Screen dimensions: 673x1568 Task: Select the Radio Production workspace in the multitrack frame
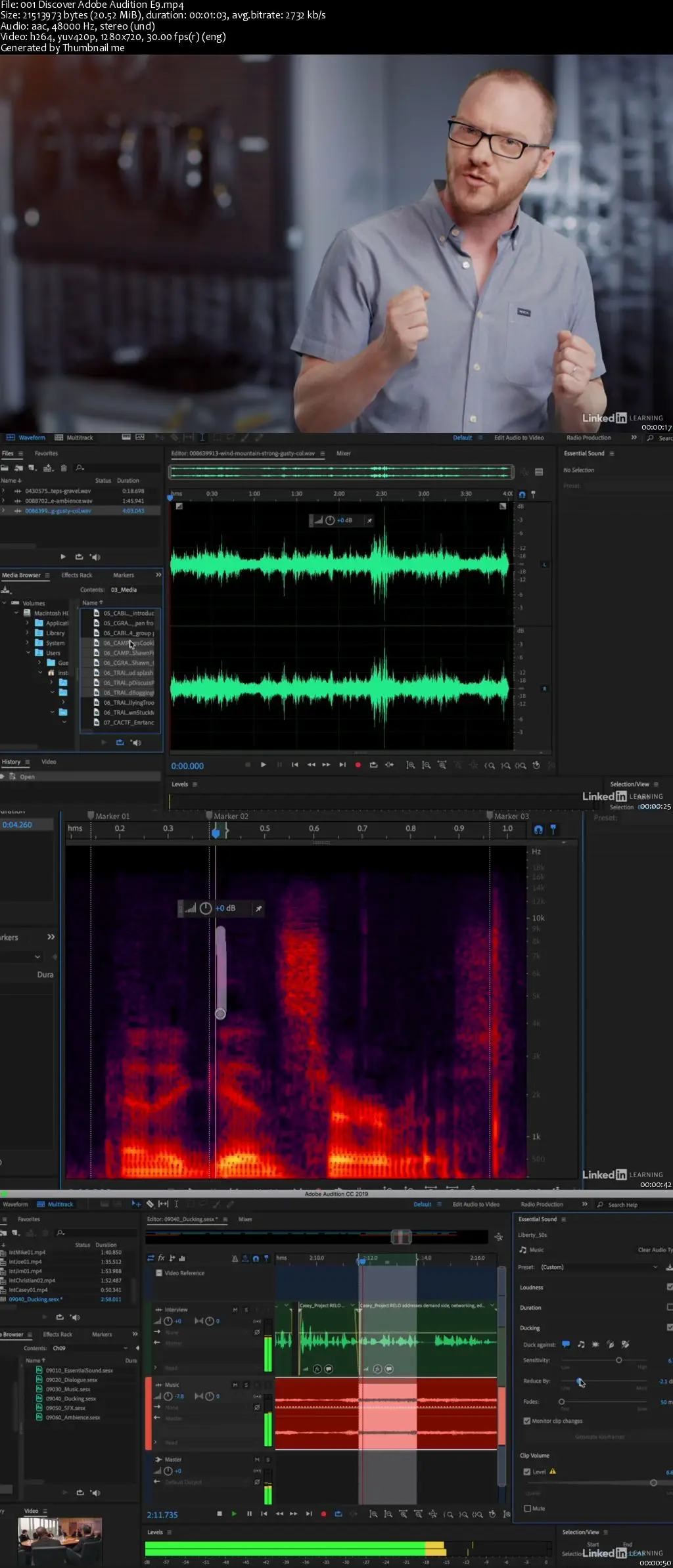click(542, 1204)
